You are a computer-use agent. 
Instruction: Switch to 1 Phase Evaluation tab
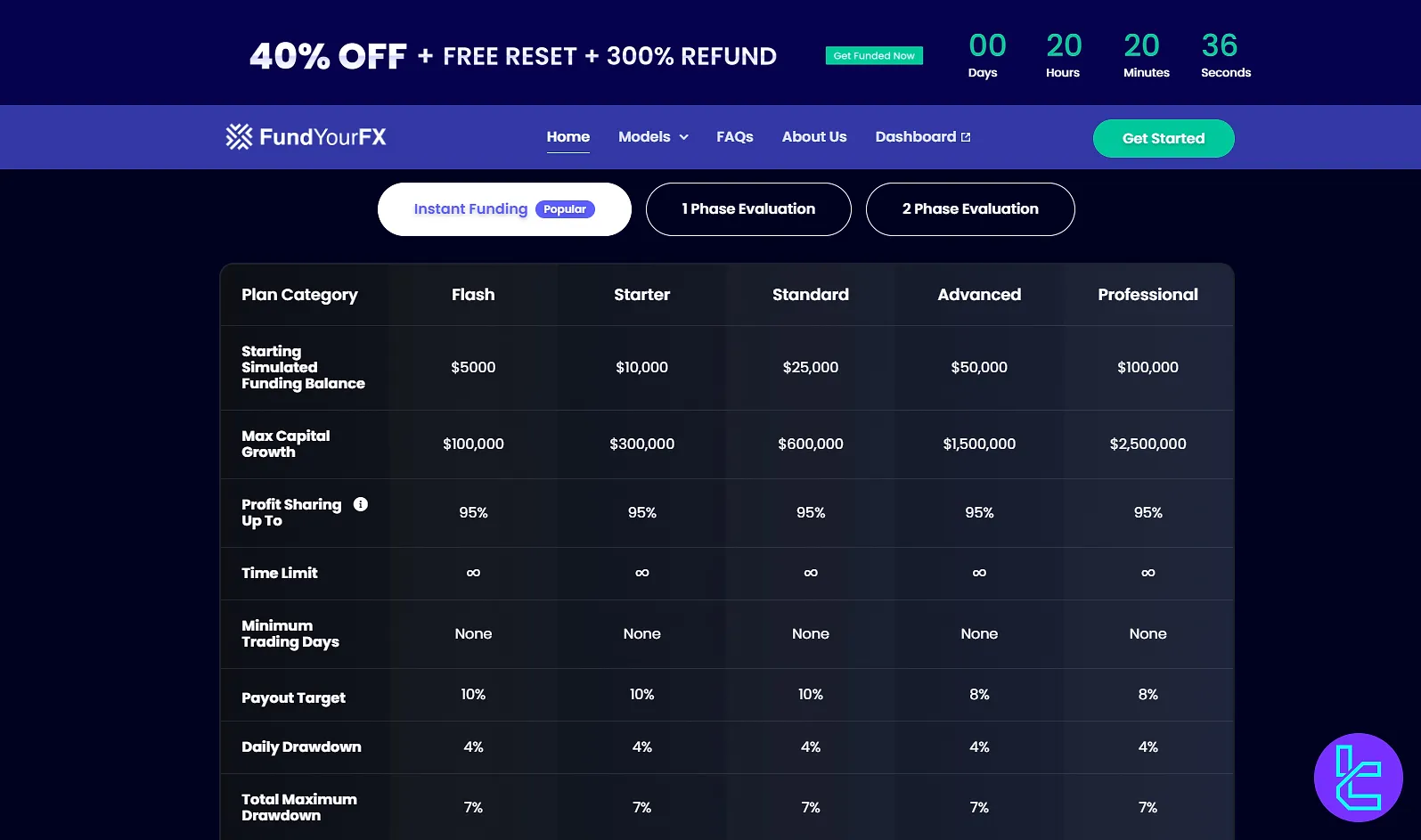pos(748,209)
